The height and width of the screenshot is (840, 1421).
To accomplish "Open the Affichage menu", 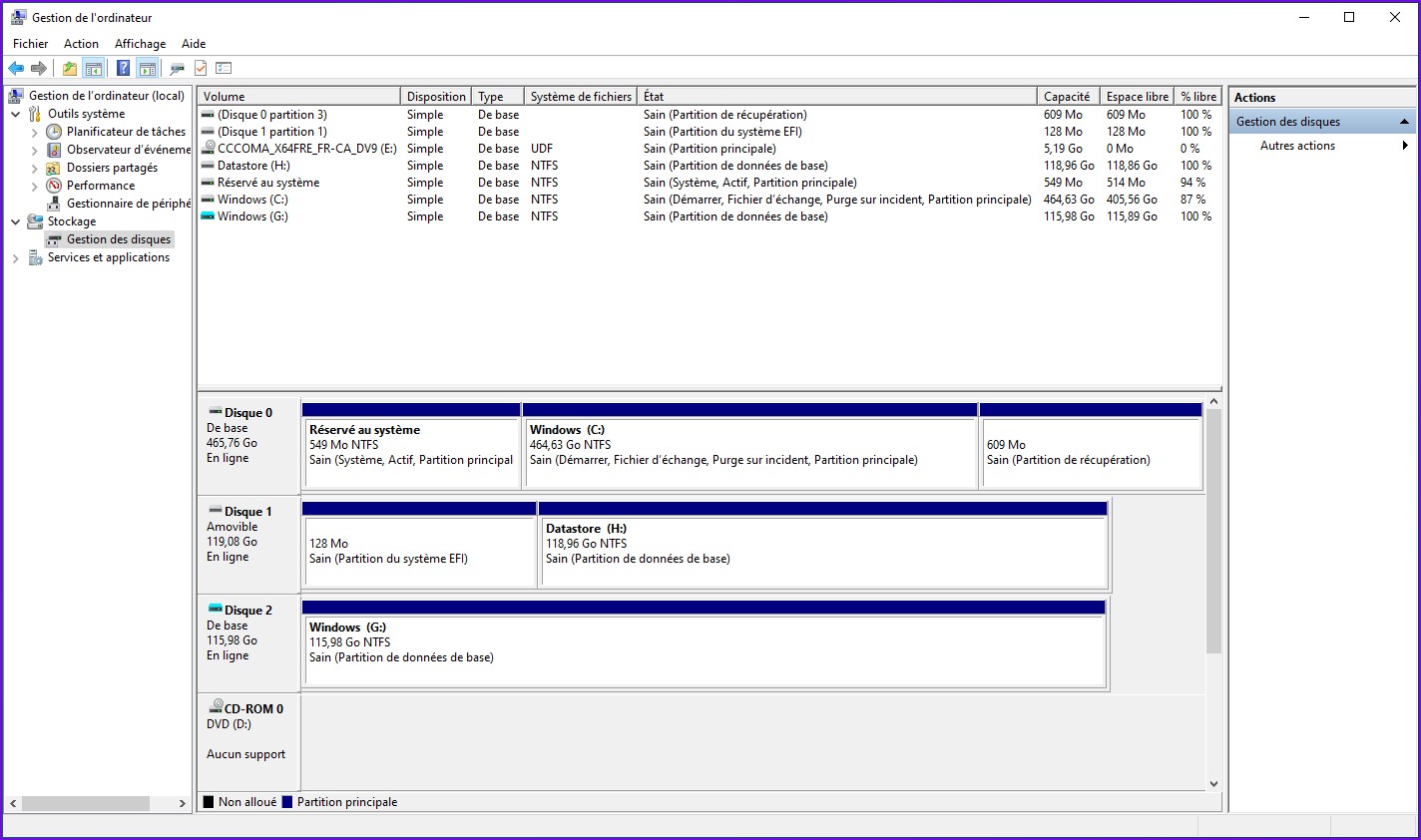I will (x=140, y=43).
